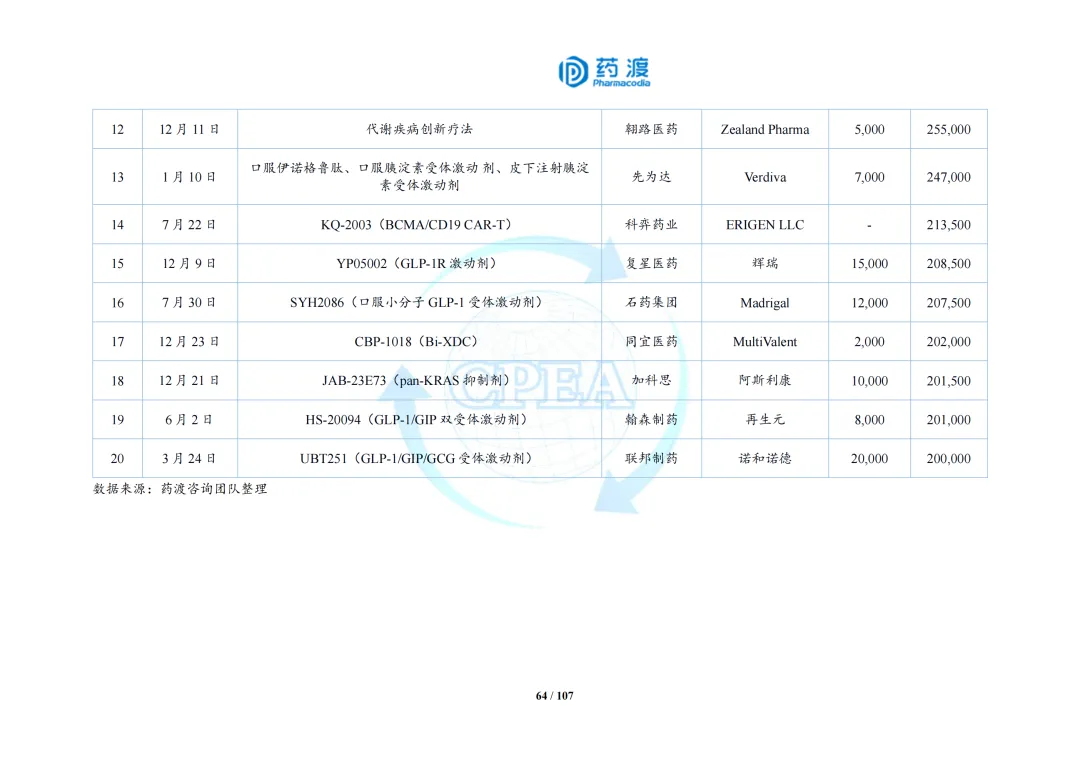The width and height of the screenshot is (1080, 763).
Task: Select the total value '255,000'
Action: 948,129
